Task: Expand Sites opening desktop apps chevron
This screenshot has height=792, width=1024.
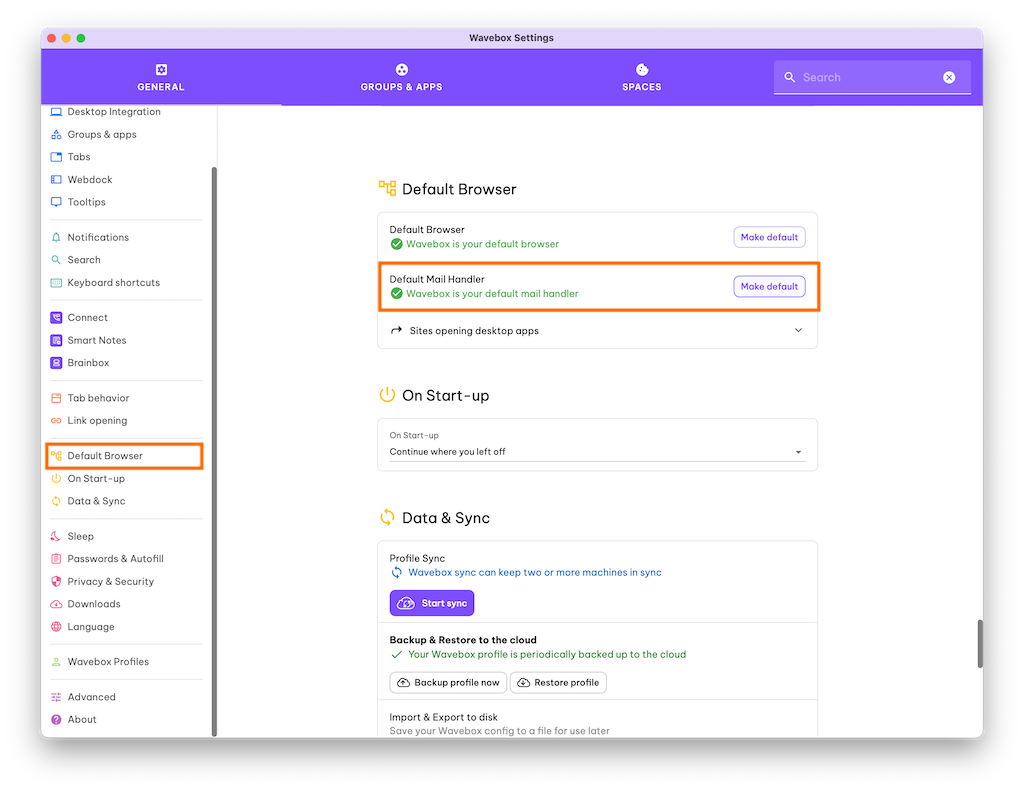Action: tap(798, 330)
